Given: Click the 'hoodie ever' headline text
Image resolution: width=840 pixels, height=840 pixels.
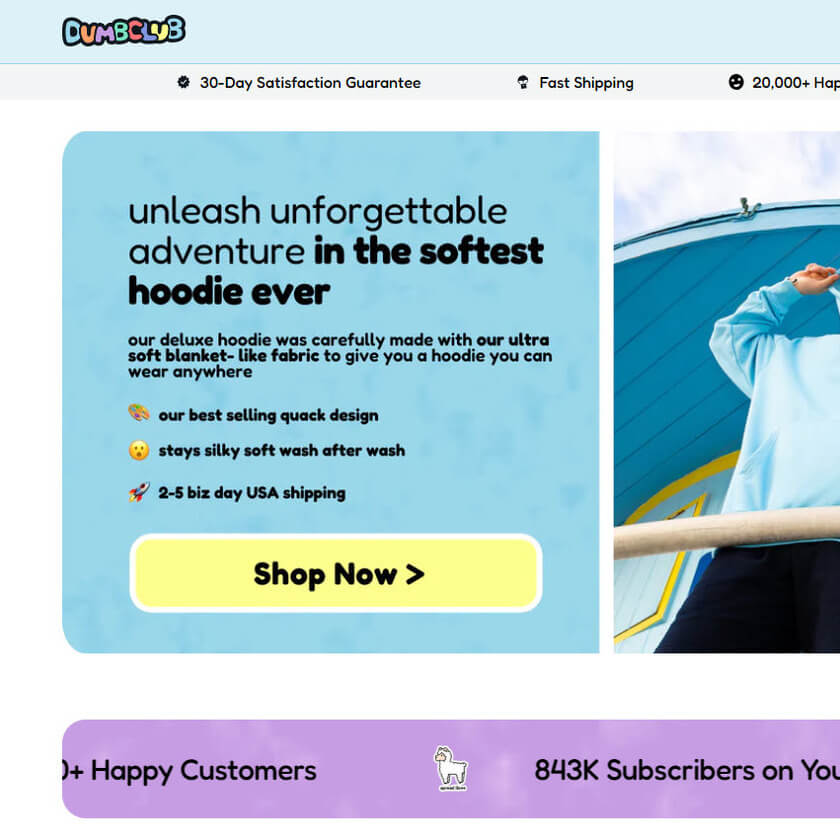Looking at the screenshot, I should pos(229,292).
